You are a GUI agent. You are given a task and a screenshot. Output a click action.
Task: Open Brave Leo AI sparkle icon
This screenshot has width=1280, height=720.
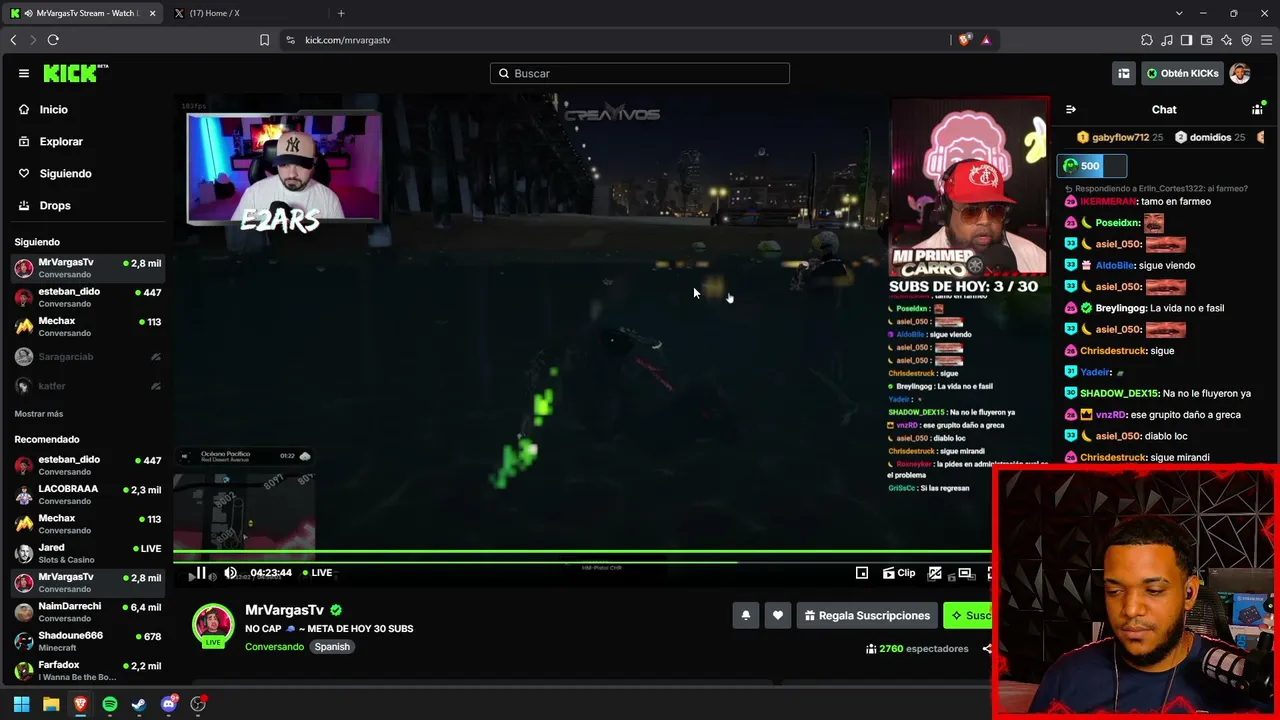[1226, 40]
